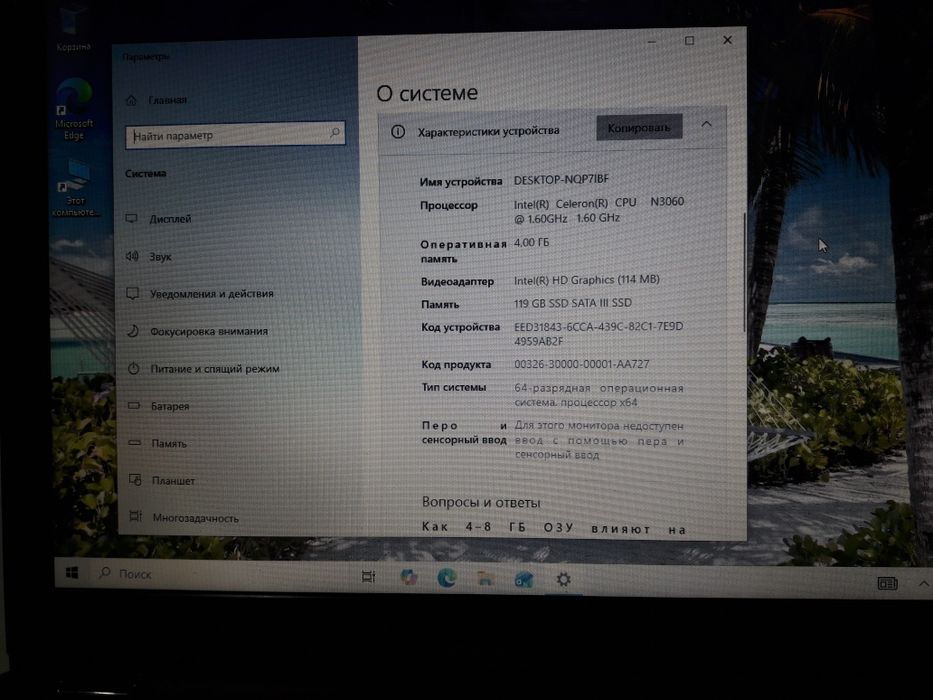
Task: Click the Home (Главная) house icon
Action: pos(132,100)
